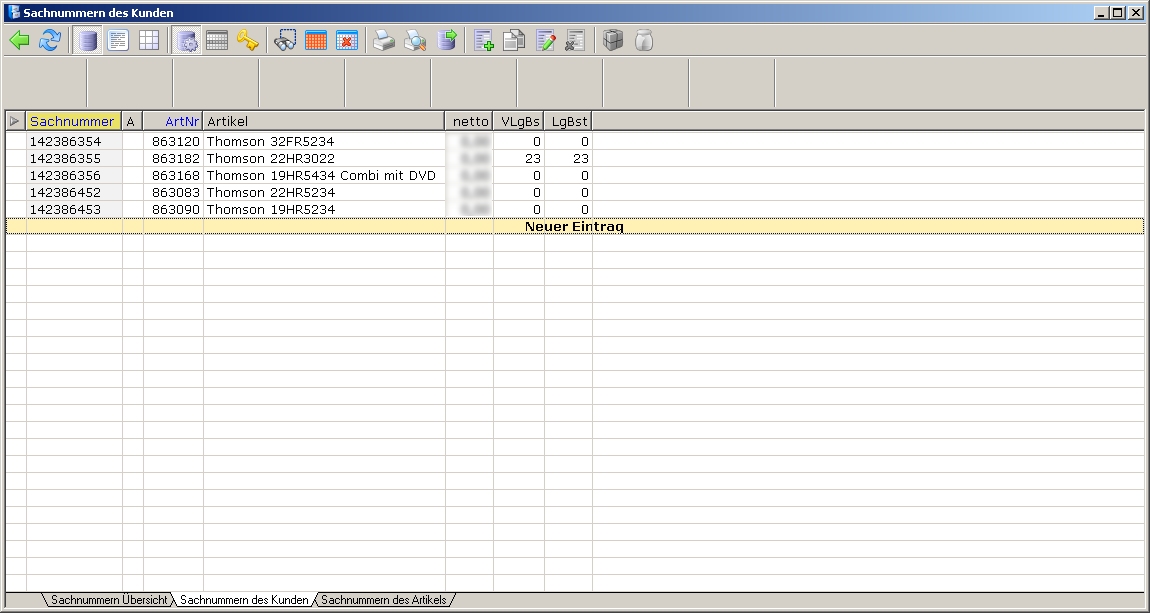Viewport: 1150px width, 613px height.
Task: Toggle the form view button
Action: pos(118,41)
